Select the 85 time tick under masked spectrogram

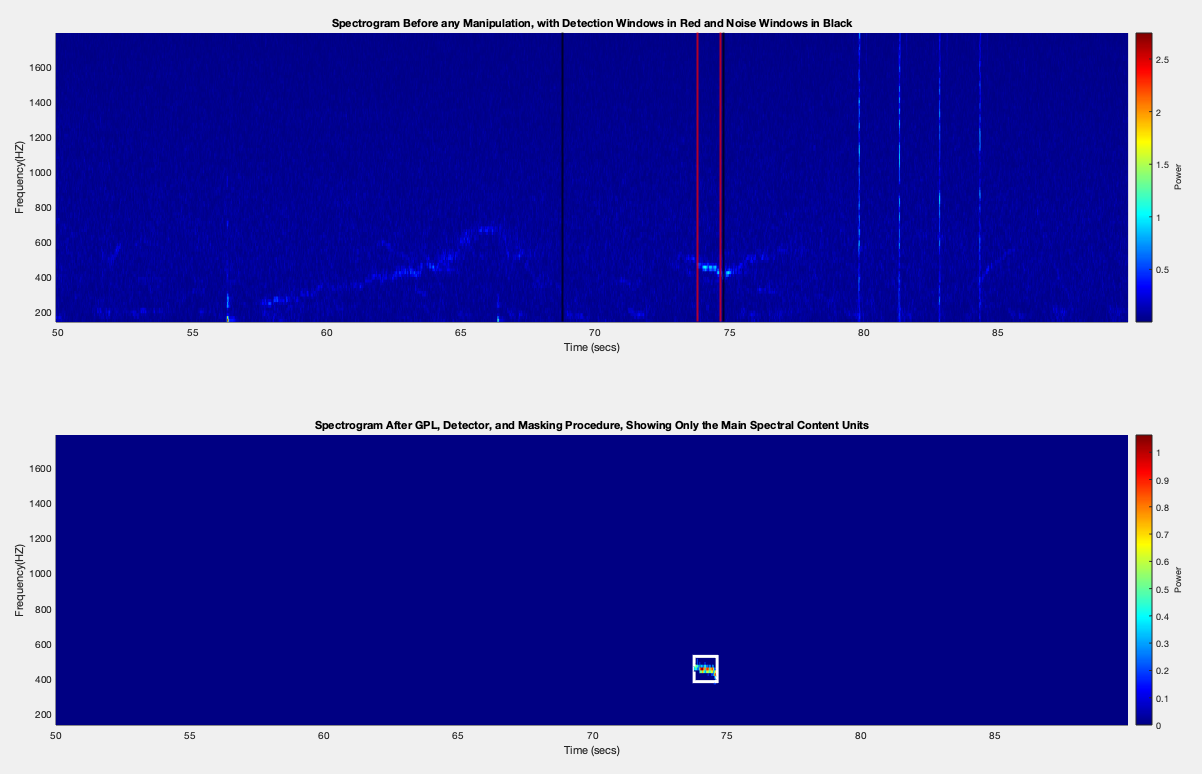995,736
